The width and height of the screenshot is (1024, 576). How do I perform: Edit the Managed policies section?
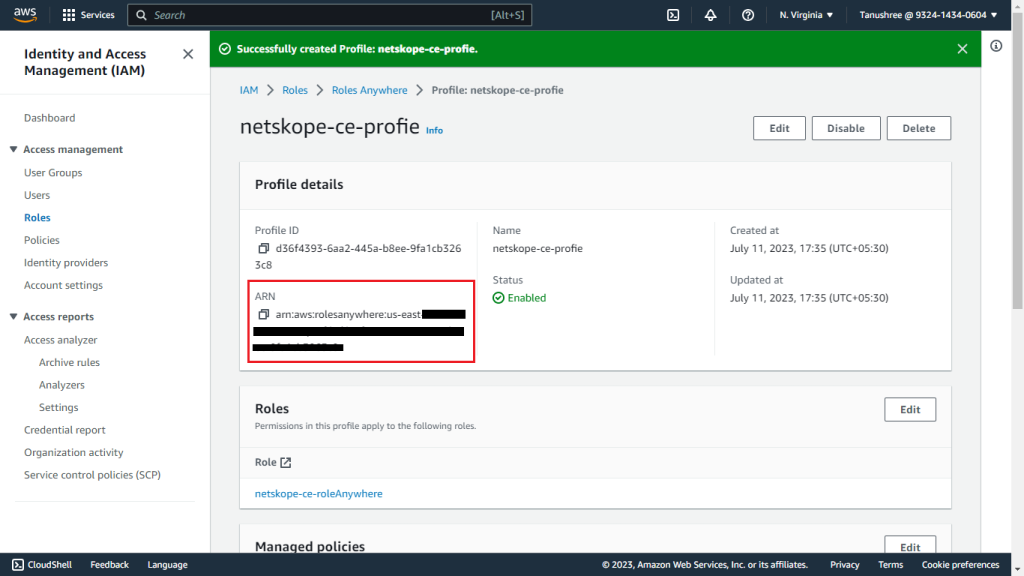[910, 545]
